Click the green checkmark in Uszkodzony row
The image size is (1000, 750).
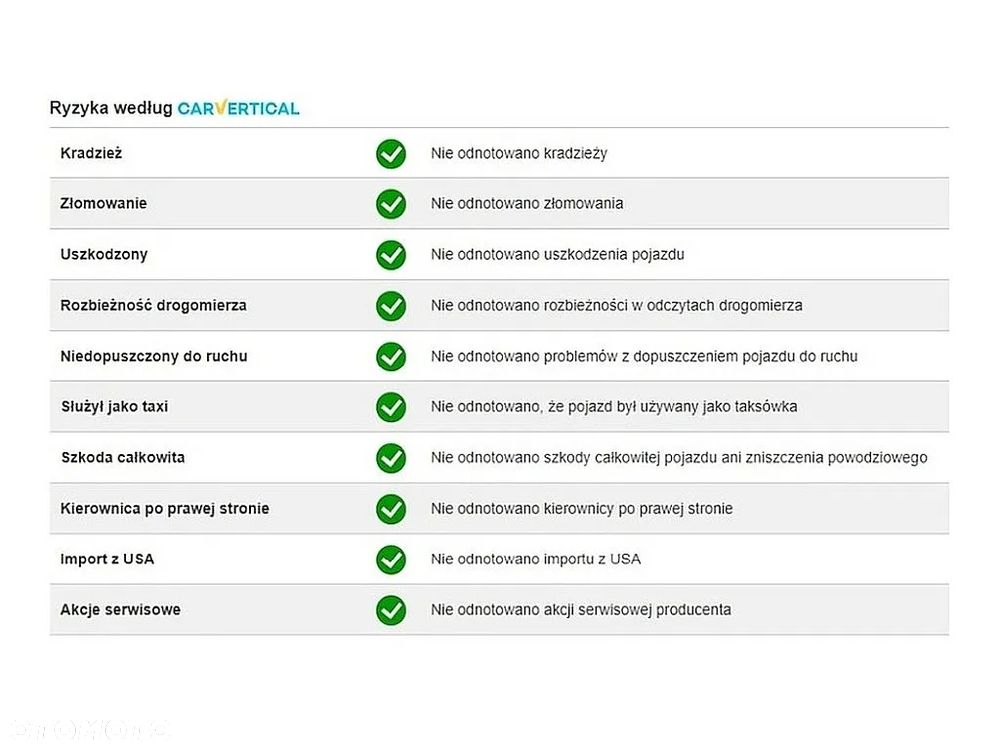(x=390, y=255)
